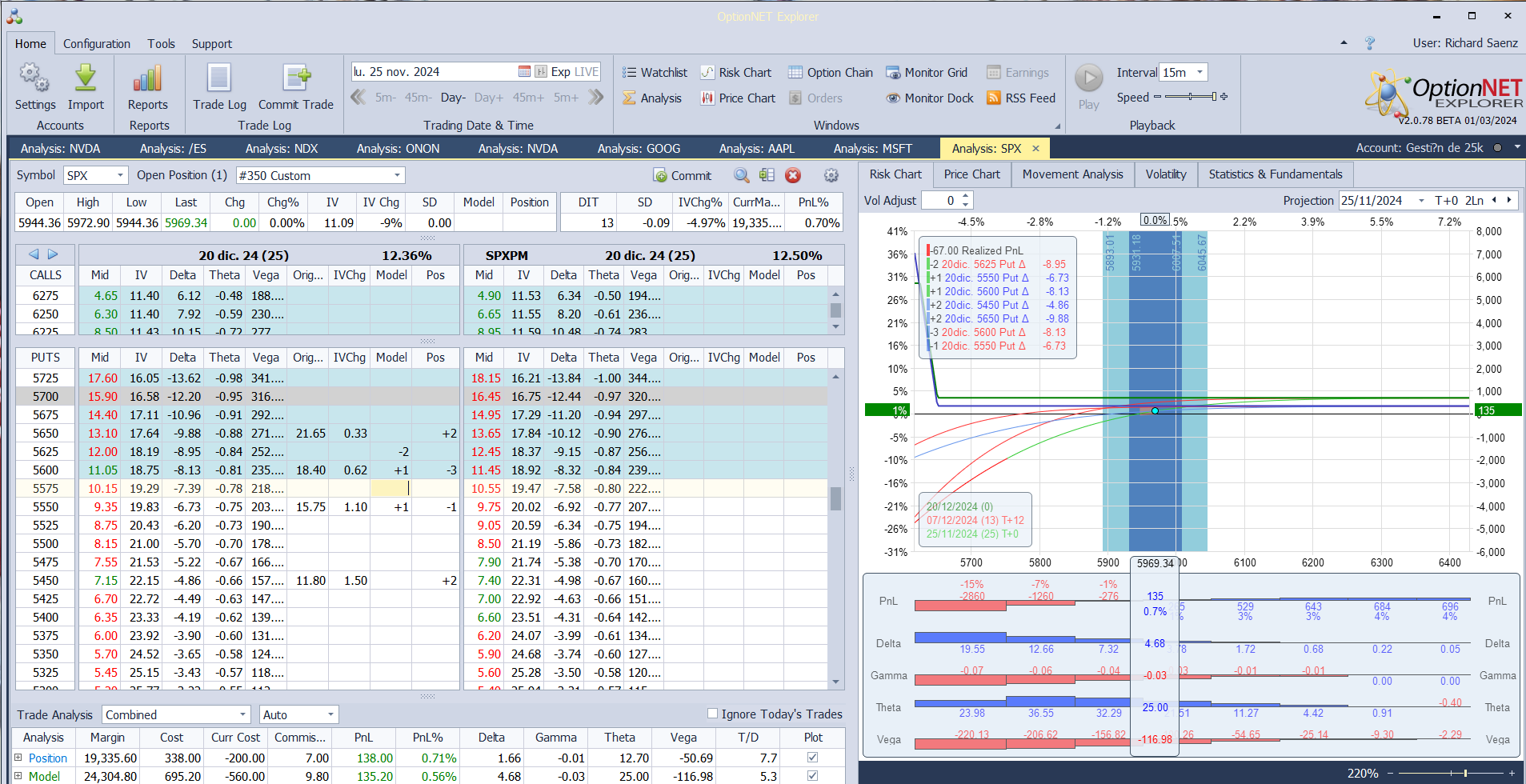Screen dimensions: 1526x784
Task: Open the Analysis sigma window
Action: 652,98
